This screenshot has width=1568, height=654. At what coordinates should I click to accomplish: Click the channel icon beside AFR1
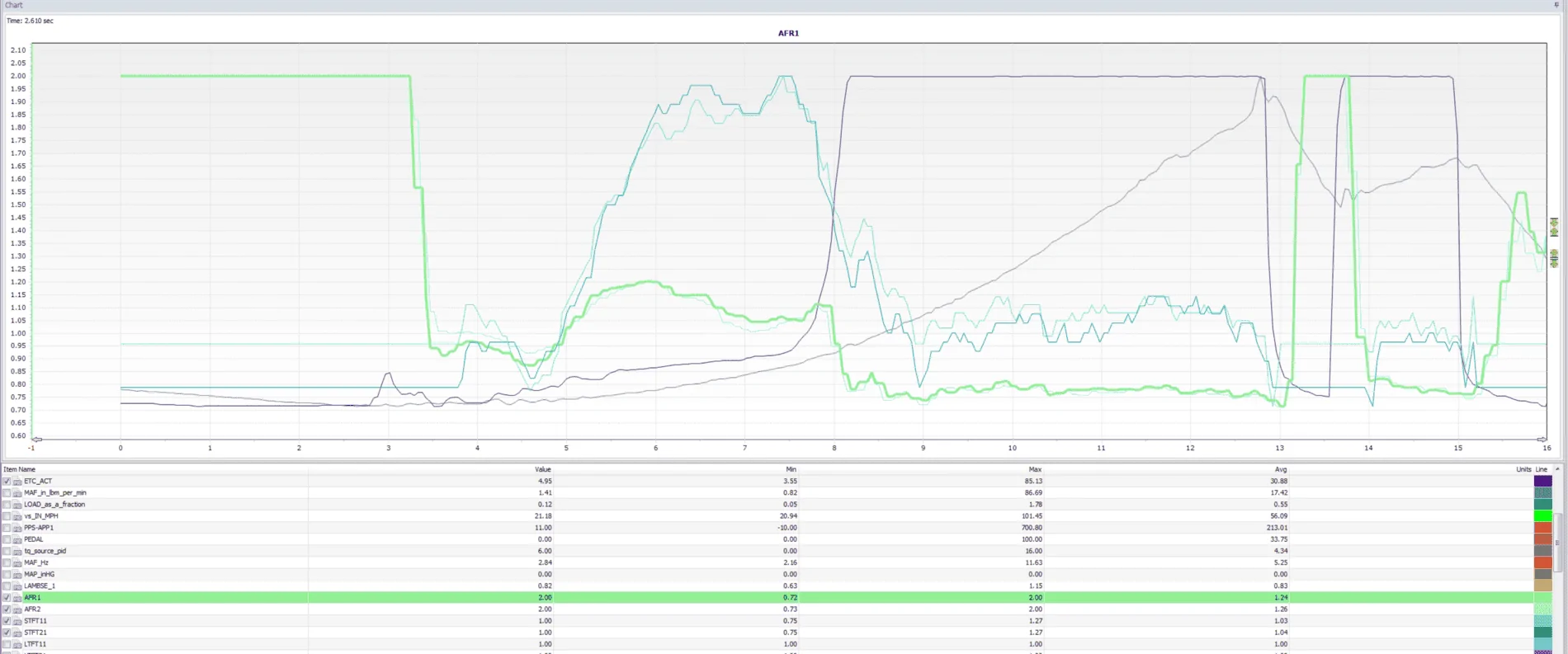[17, 597]
